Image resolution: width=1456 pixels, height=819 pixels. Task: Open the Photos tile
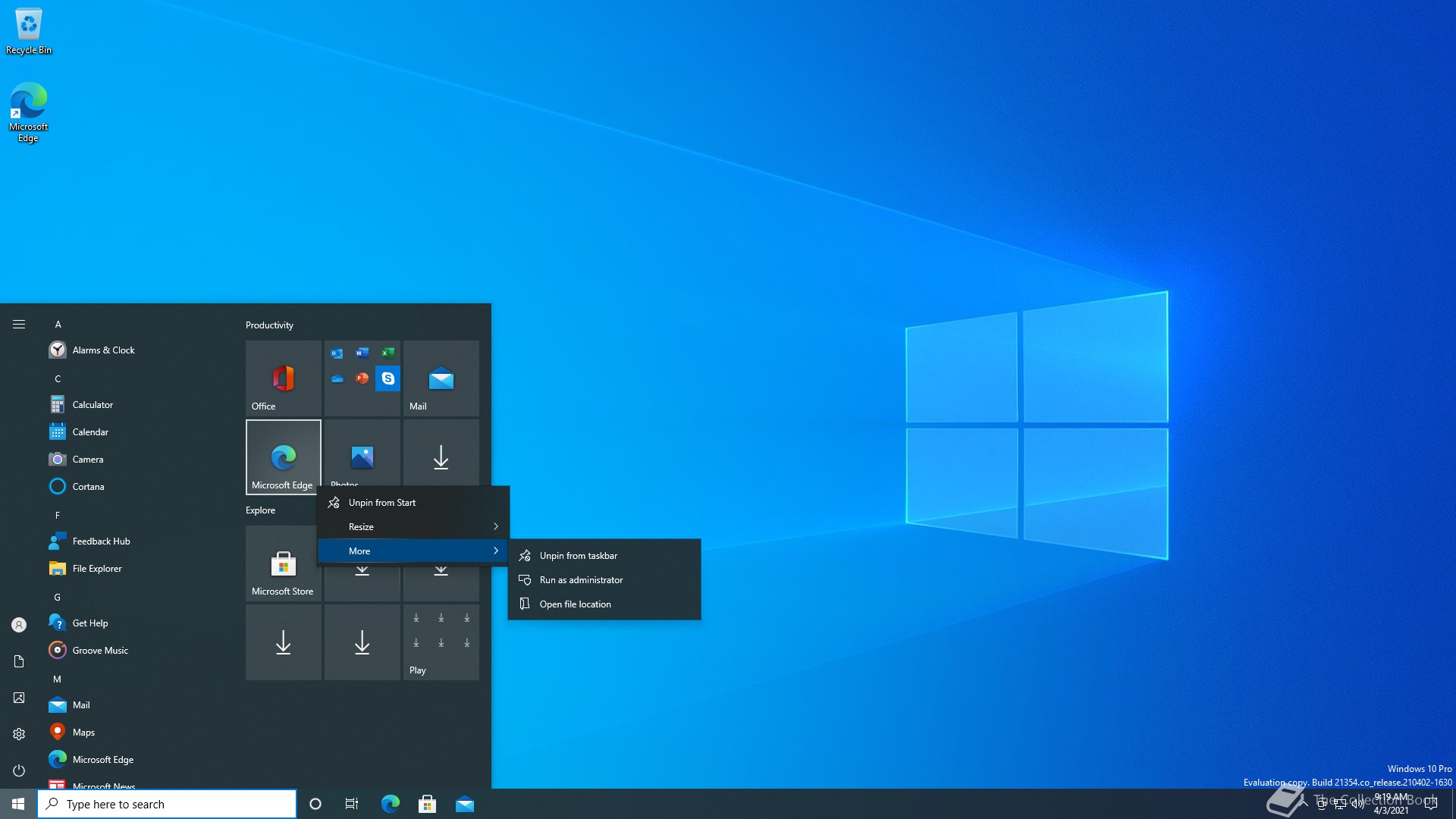click(x=362, y=453)
